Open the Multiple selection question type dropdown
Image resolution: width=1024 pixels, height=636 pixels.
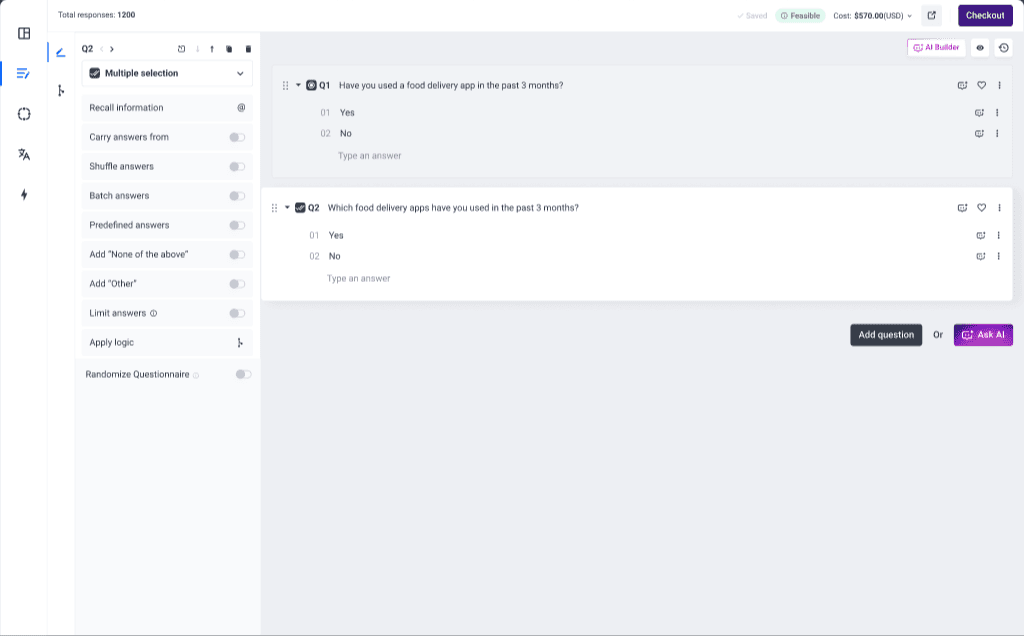tap(167, 73)
